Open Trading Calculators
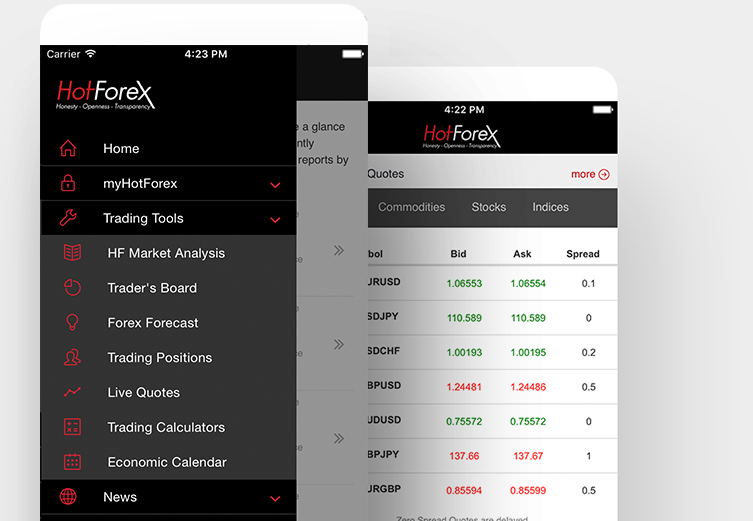This screenshot has width=753, height=521. pyautogui.click(x=168, y=427)
